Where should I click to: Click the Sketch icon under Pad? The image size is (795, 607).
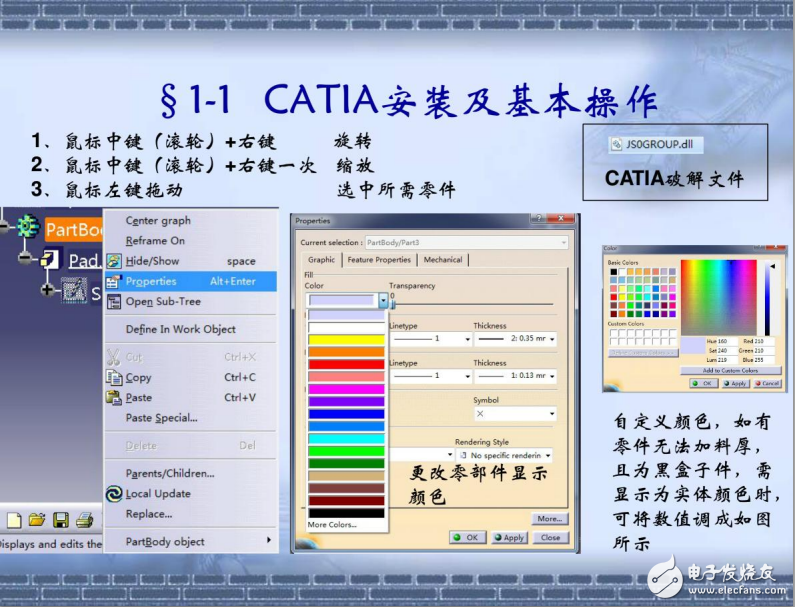(74, 291)
